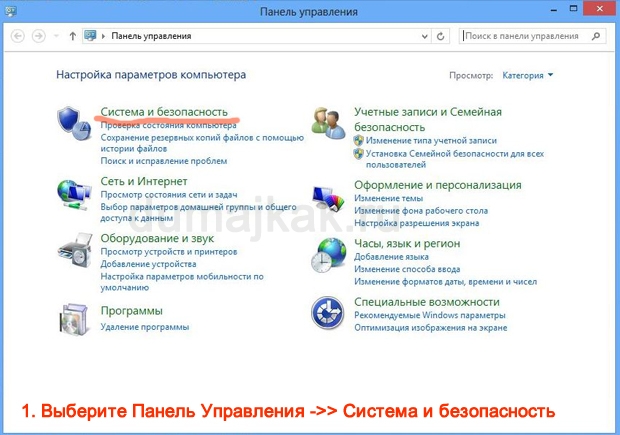Viewport: 620px width, 435px height.
Task: Open recent locations dropdown arrow
Action: click(x=56, y=36)
